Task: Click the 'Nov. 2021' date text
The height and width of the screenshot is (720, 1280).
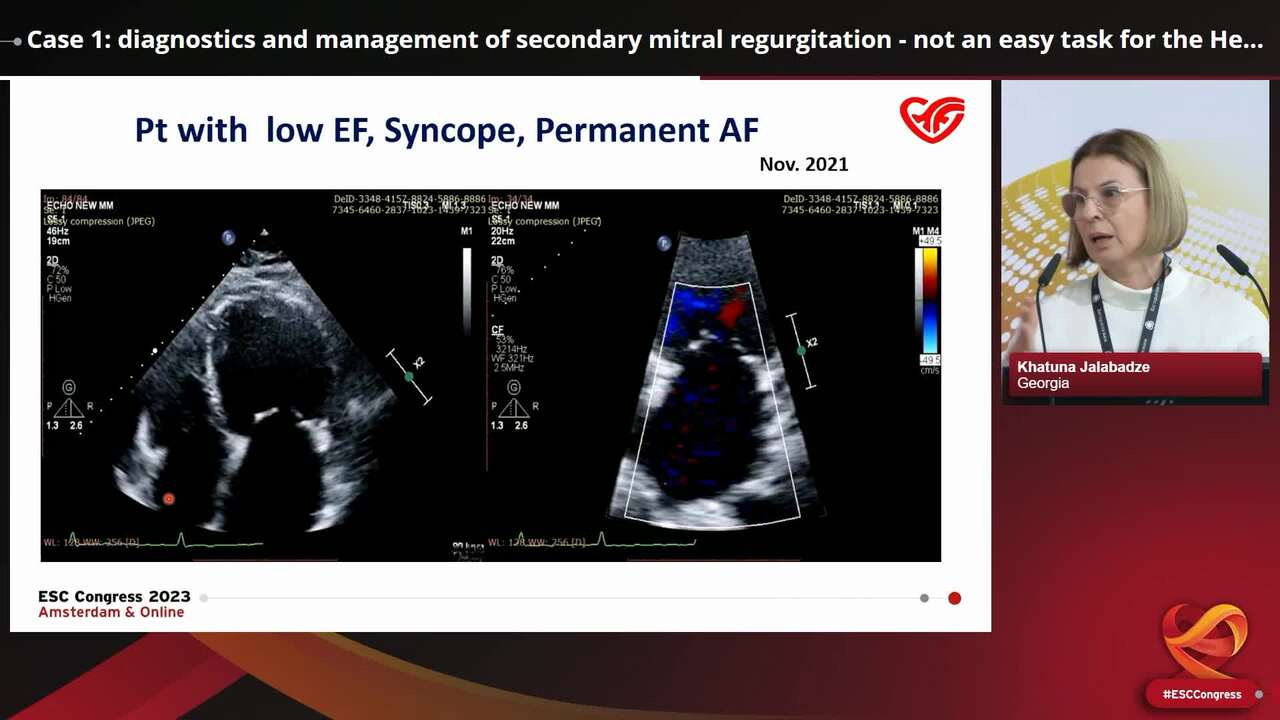Action: click(x=804, y=164)
